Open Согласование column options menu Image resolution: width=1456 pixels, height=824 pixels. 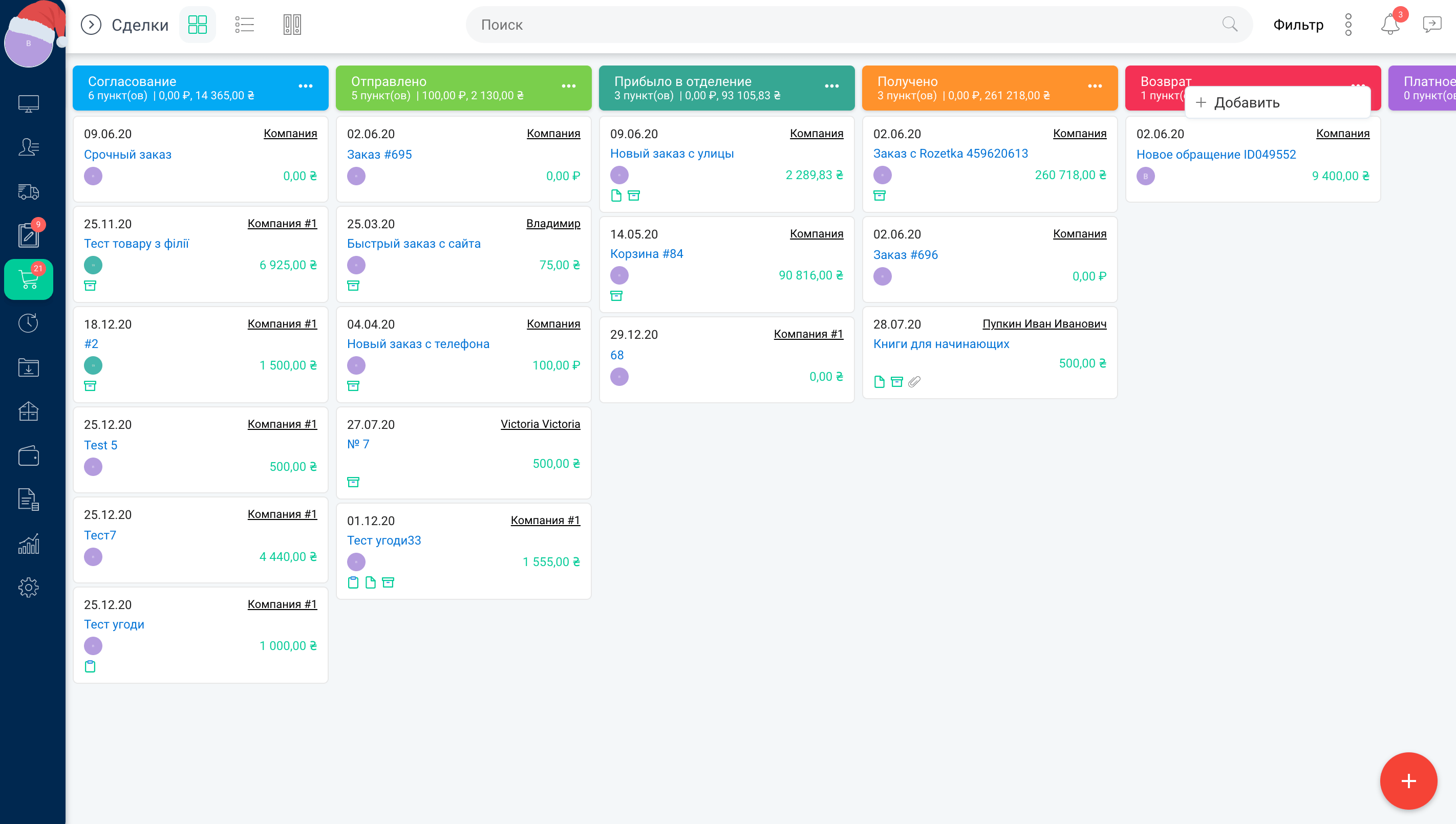(x=306, y=86)
